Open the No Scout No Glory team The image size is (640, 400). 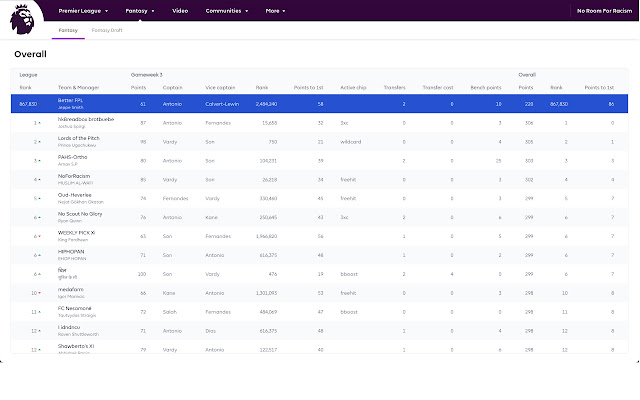[x=79, y=214]
